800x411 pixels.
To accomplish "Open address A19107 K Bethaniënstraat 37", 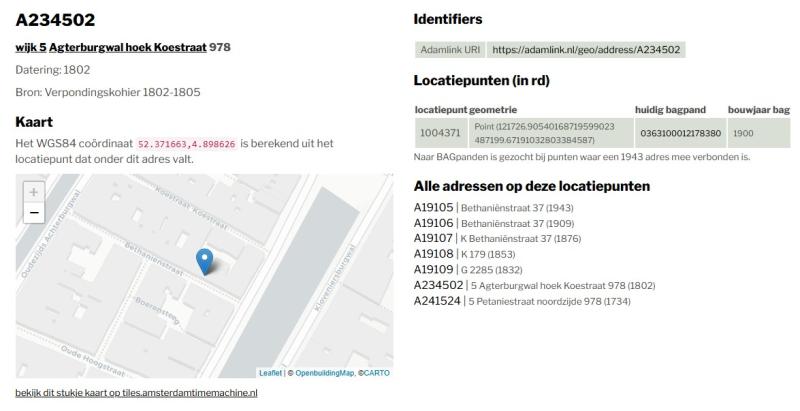I will [x=433, y=238].
